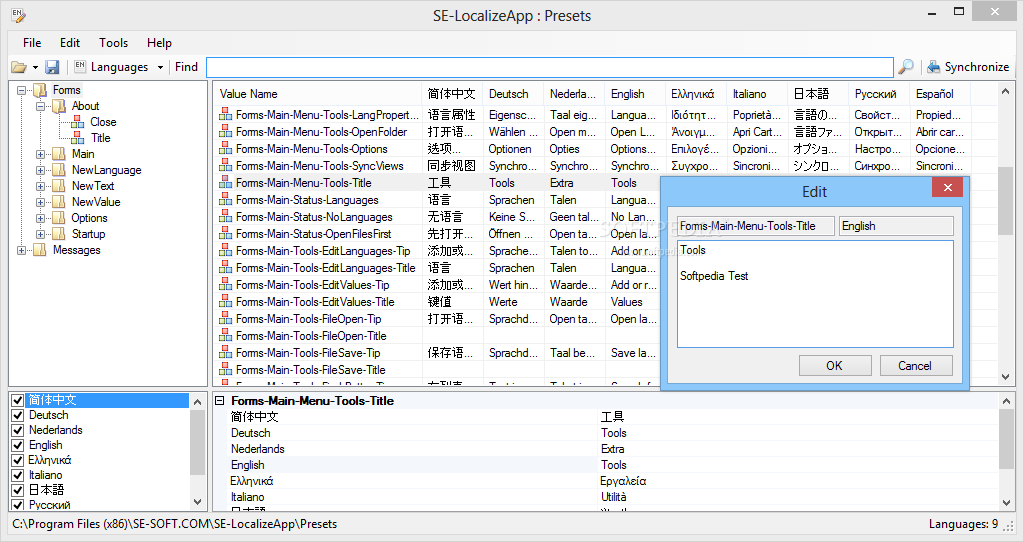
Task: Uncheck the English language checkbox
Action: coord(18,445)
